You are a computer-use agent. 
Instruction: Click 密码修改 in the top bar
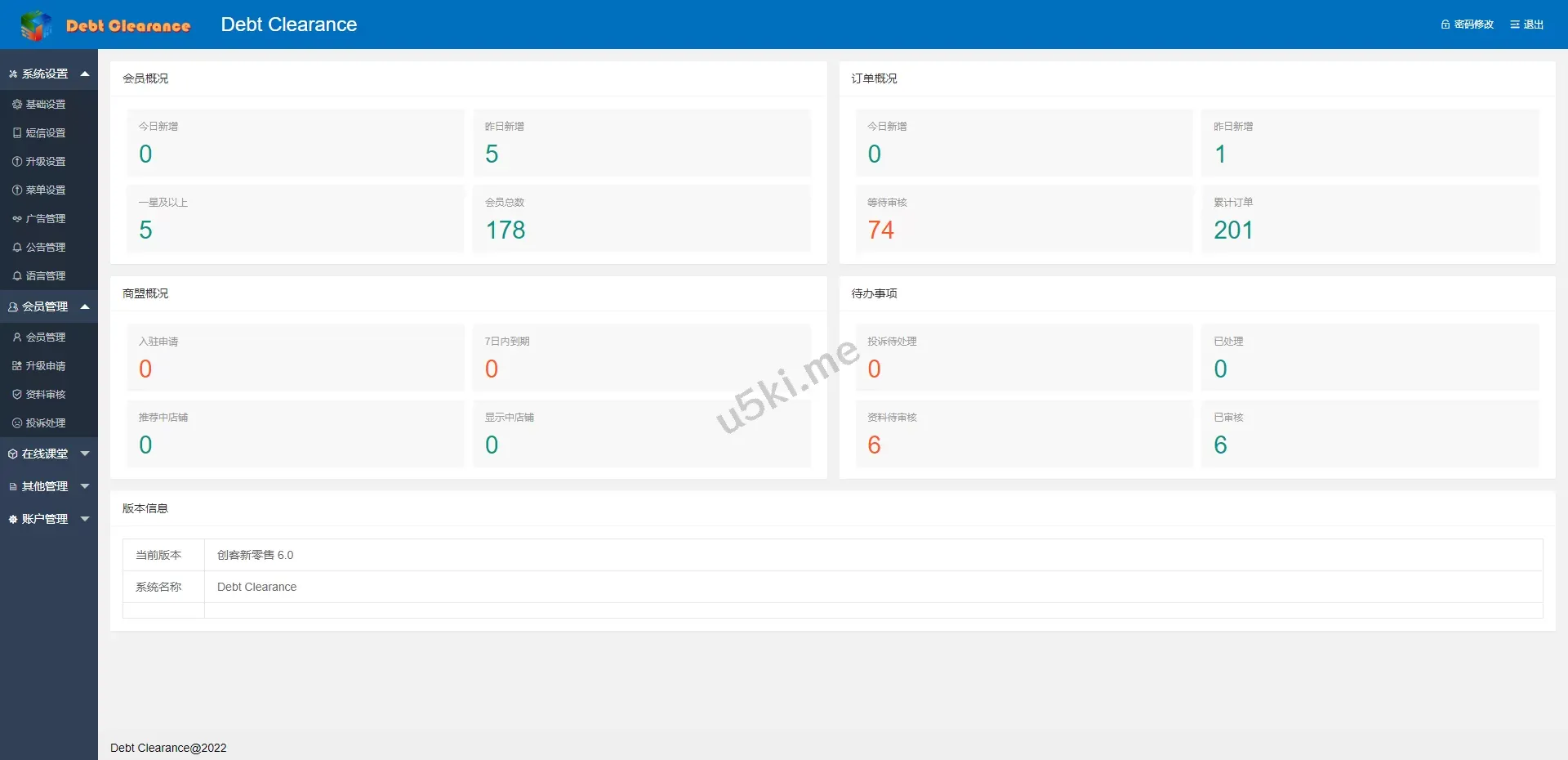pos(1468,25)
